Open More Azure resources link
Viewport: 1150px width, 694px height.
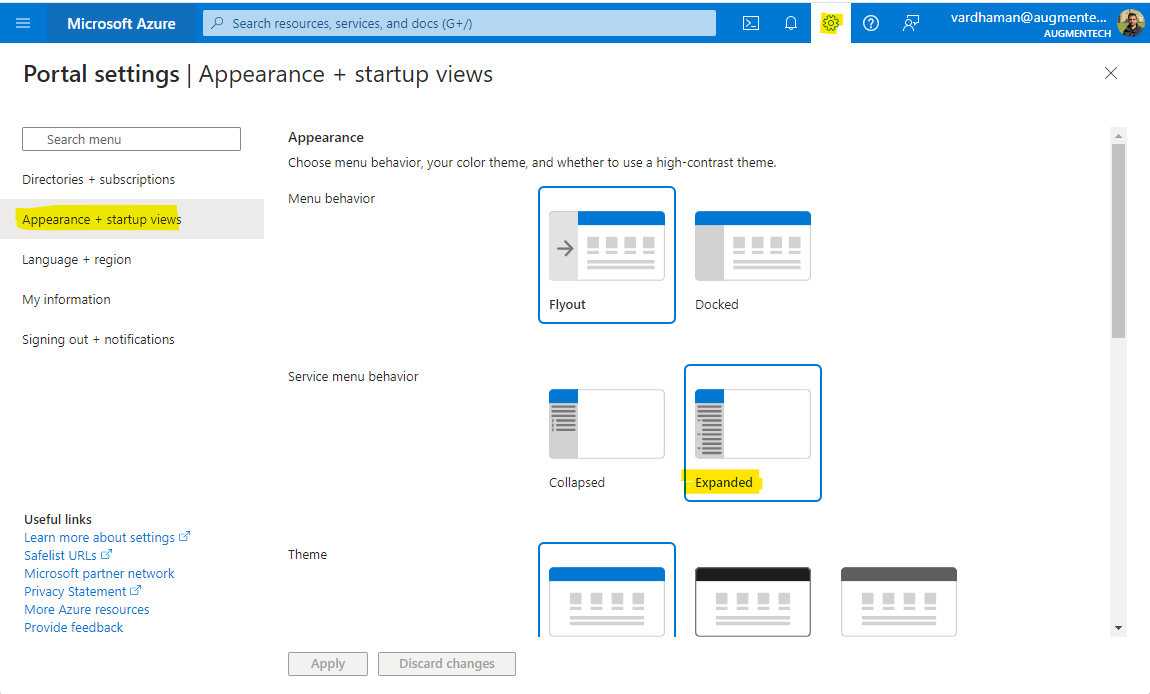tap(87, 609)
